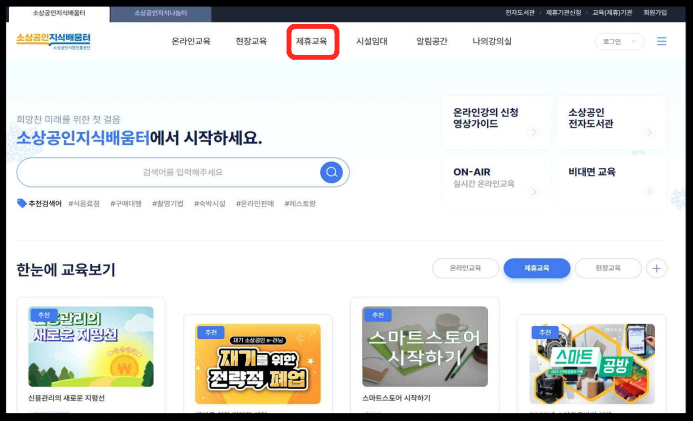Open the hamburger menu icon

pyautogui.click(x=662, y=42)
